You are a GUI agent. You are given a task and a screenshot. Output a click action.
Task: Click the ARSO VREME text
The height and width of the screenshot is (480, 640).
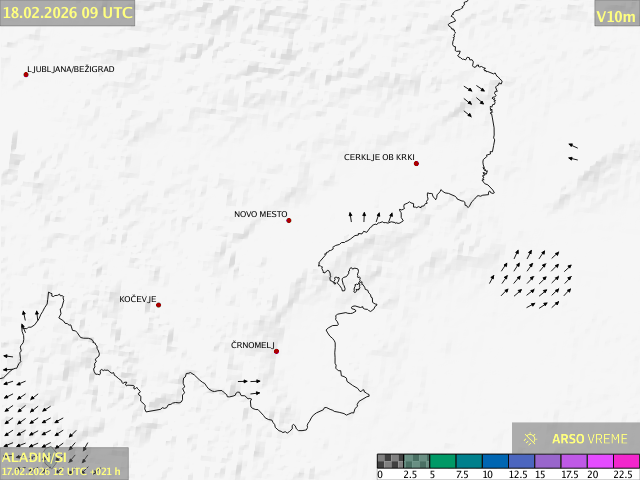coord(589,439)
